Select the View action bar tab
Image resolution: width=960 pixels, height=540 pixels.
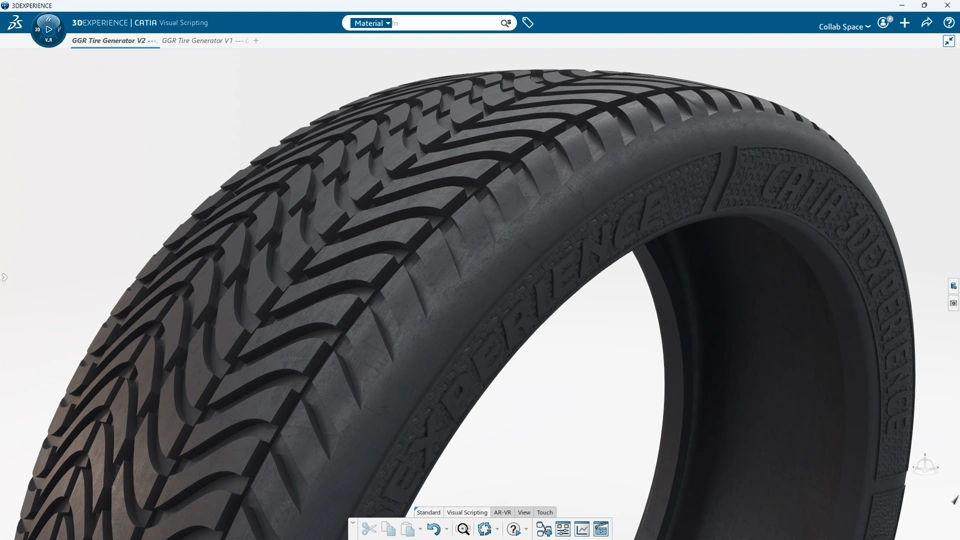pos(524,512)
